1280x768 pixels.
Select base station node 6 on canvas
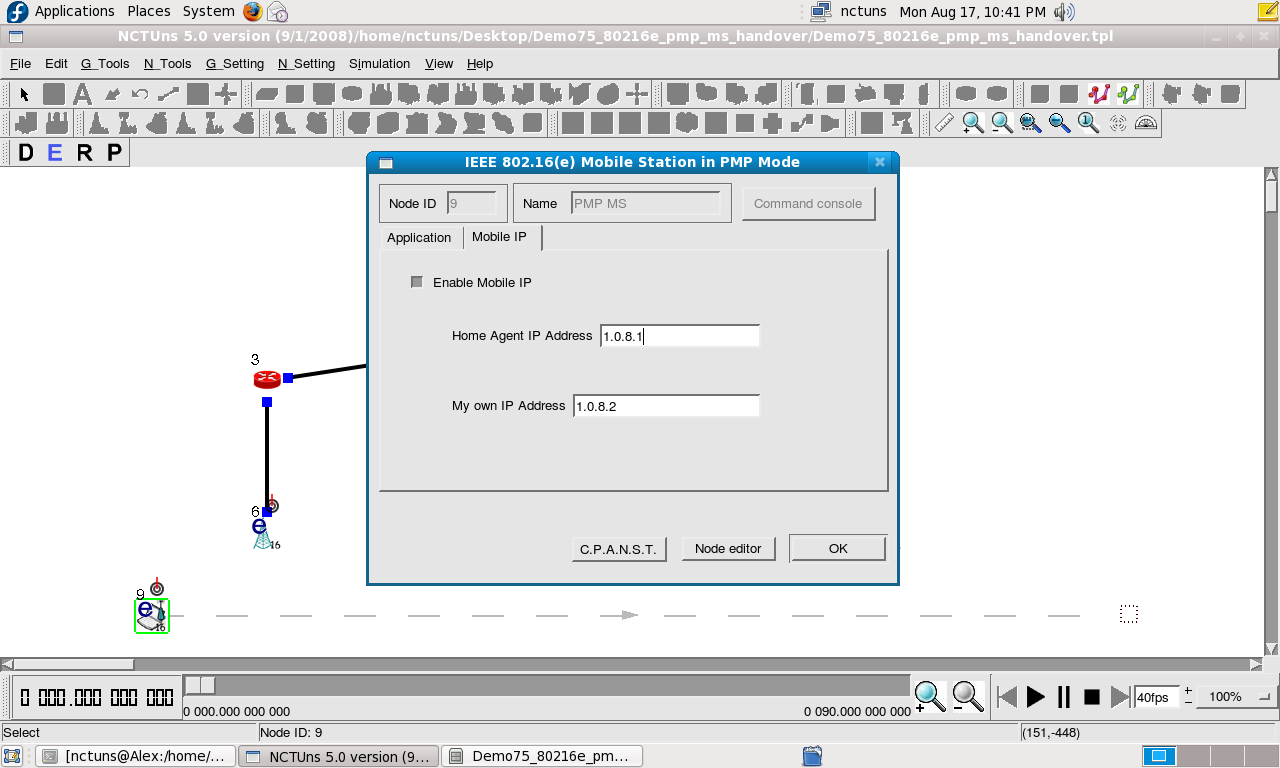coord(262,534)
